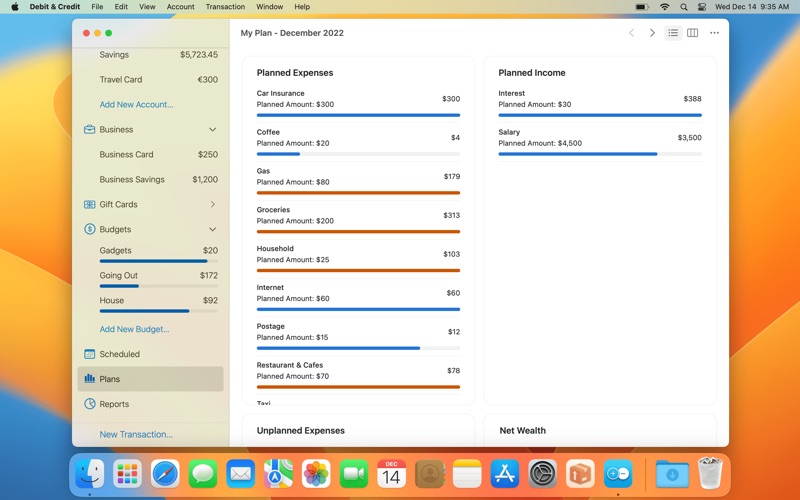Click the Gift Cards icon
The width and height of the screenshot is (800, 500).
point(89,204)
